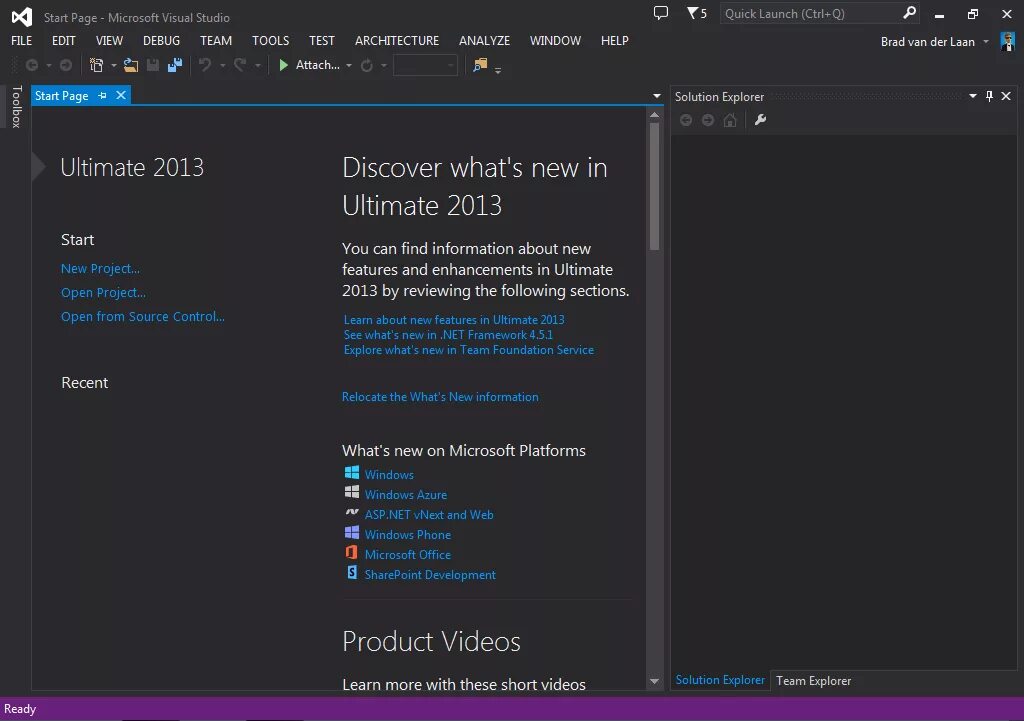Click the SharePoint logo icon
Viewport: 1024px width, 721px height.
click(x=352, y=573)
